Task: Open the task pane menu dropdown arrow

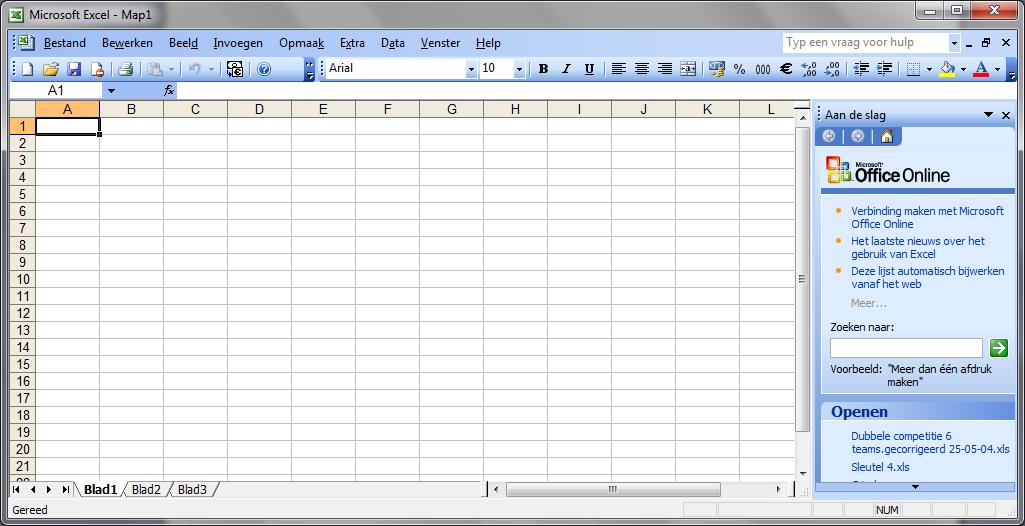Action: [988, 115]
